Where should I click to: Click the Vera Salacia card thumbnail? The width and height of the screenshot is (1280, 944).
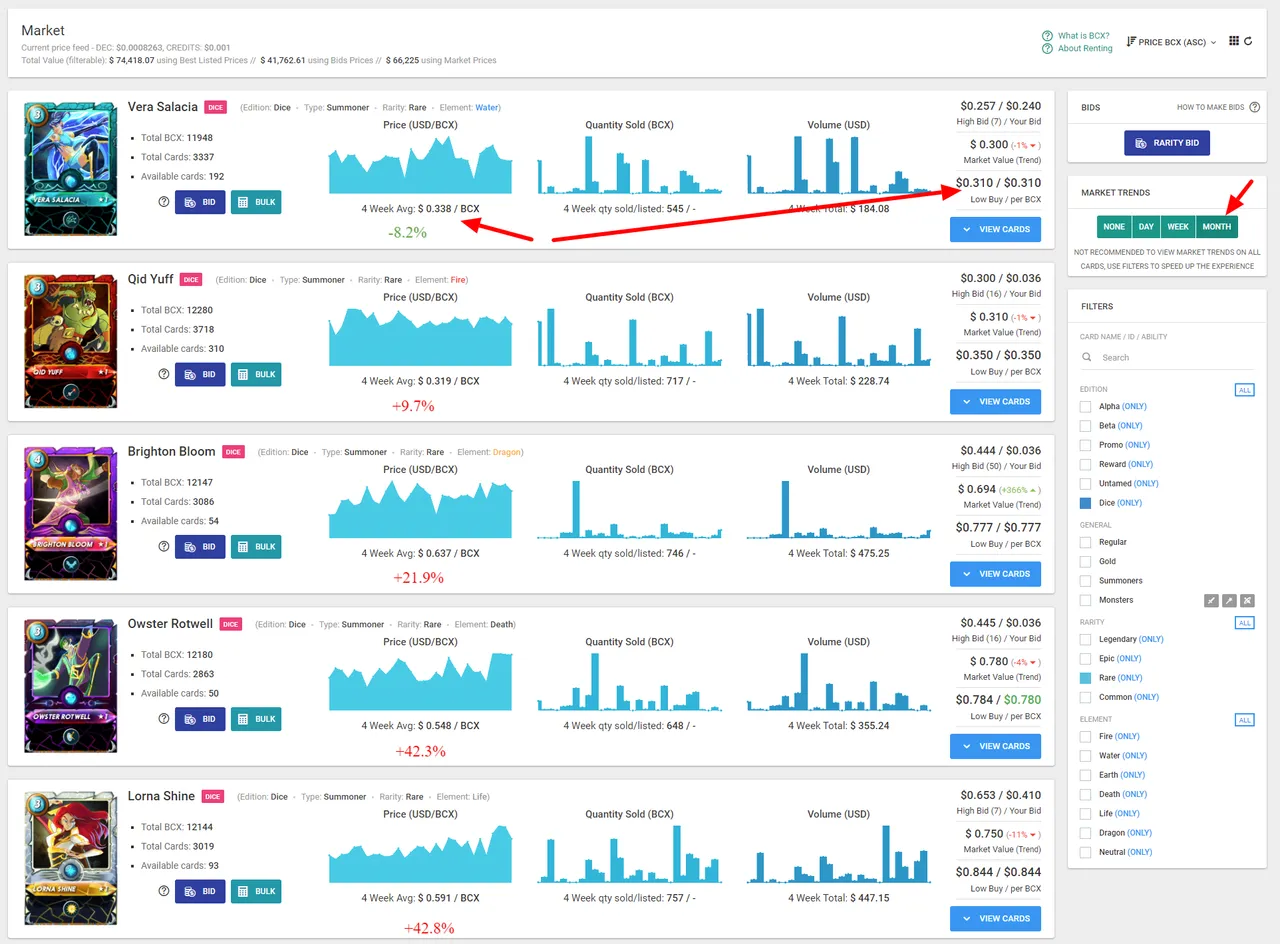[69, 169]
